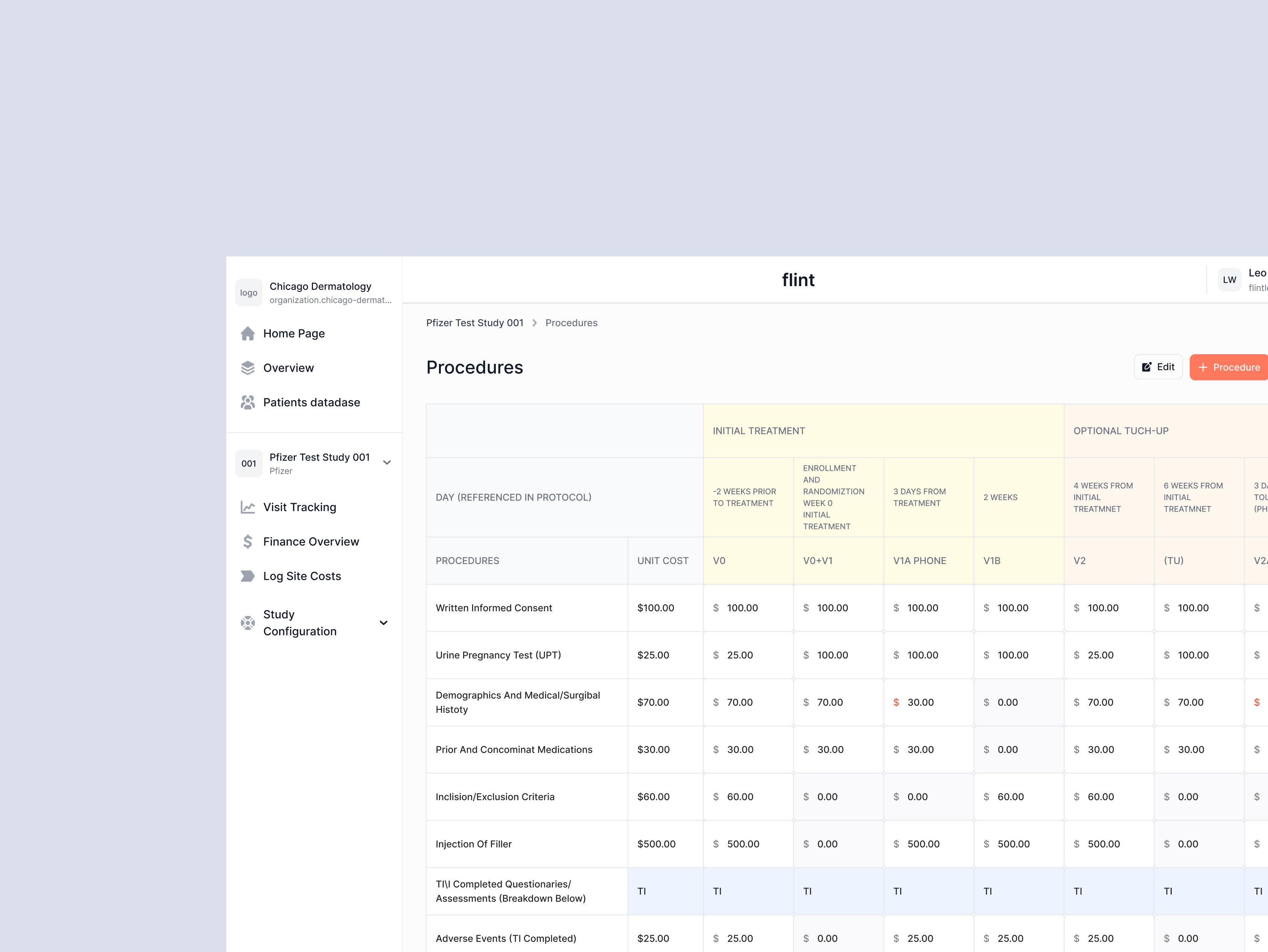Click the Finance Overview dollar icon

[248, 542]
